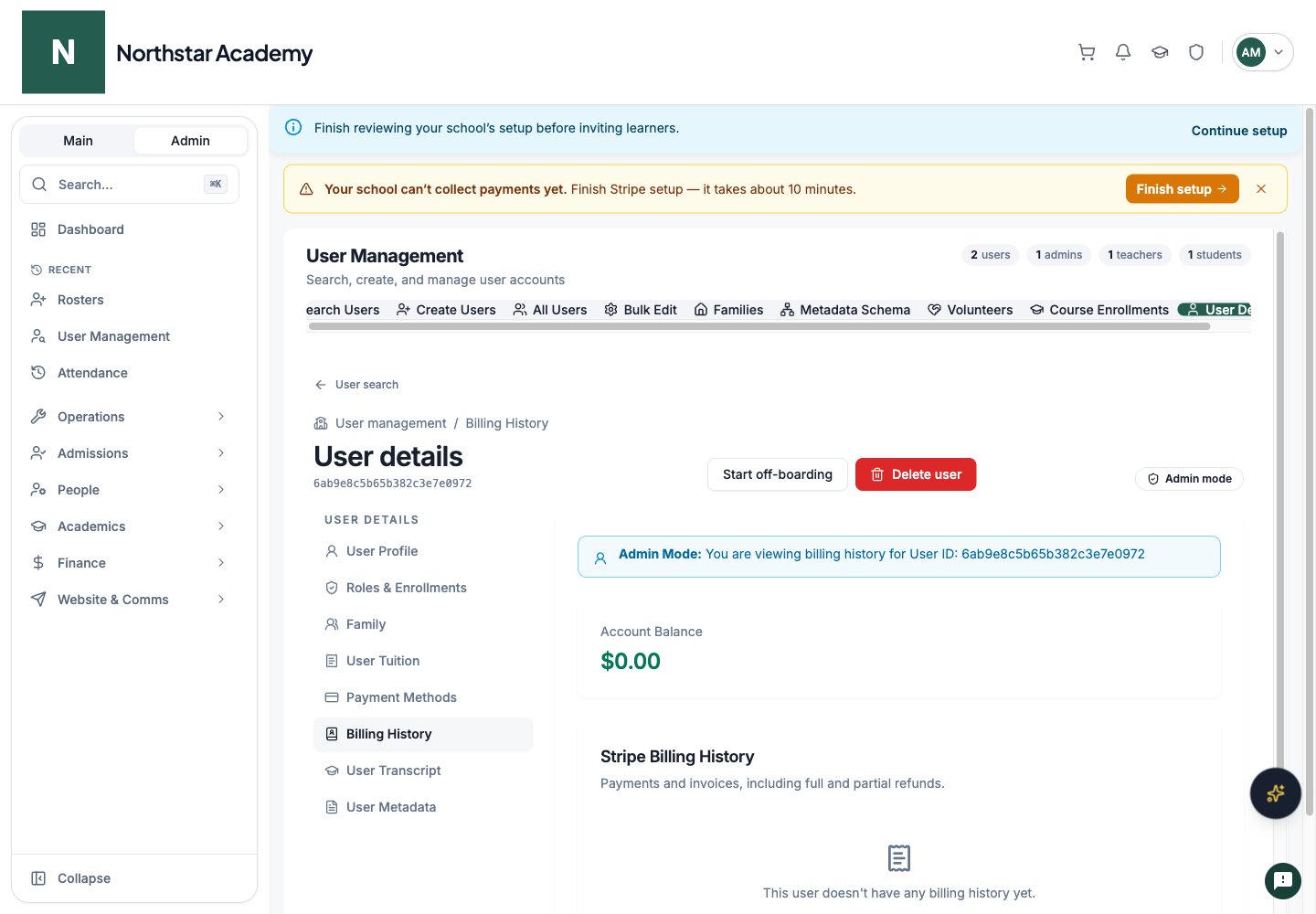Viewport: 1316px width, 914px height.
Task: Open the Course Enrollments tab
Action: pos(1099,310)
